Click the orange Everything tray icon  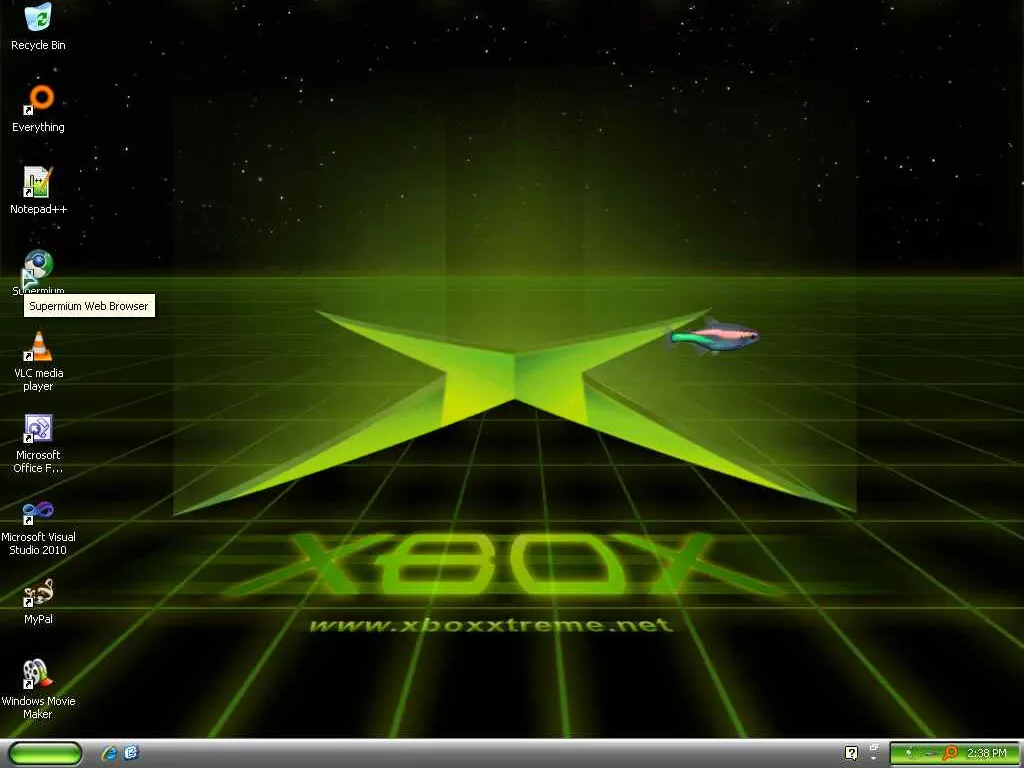[950, 754]
